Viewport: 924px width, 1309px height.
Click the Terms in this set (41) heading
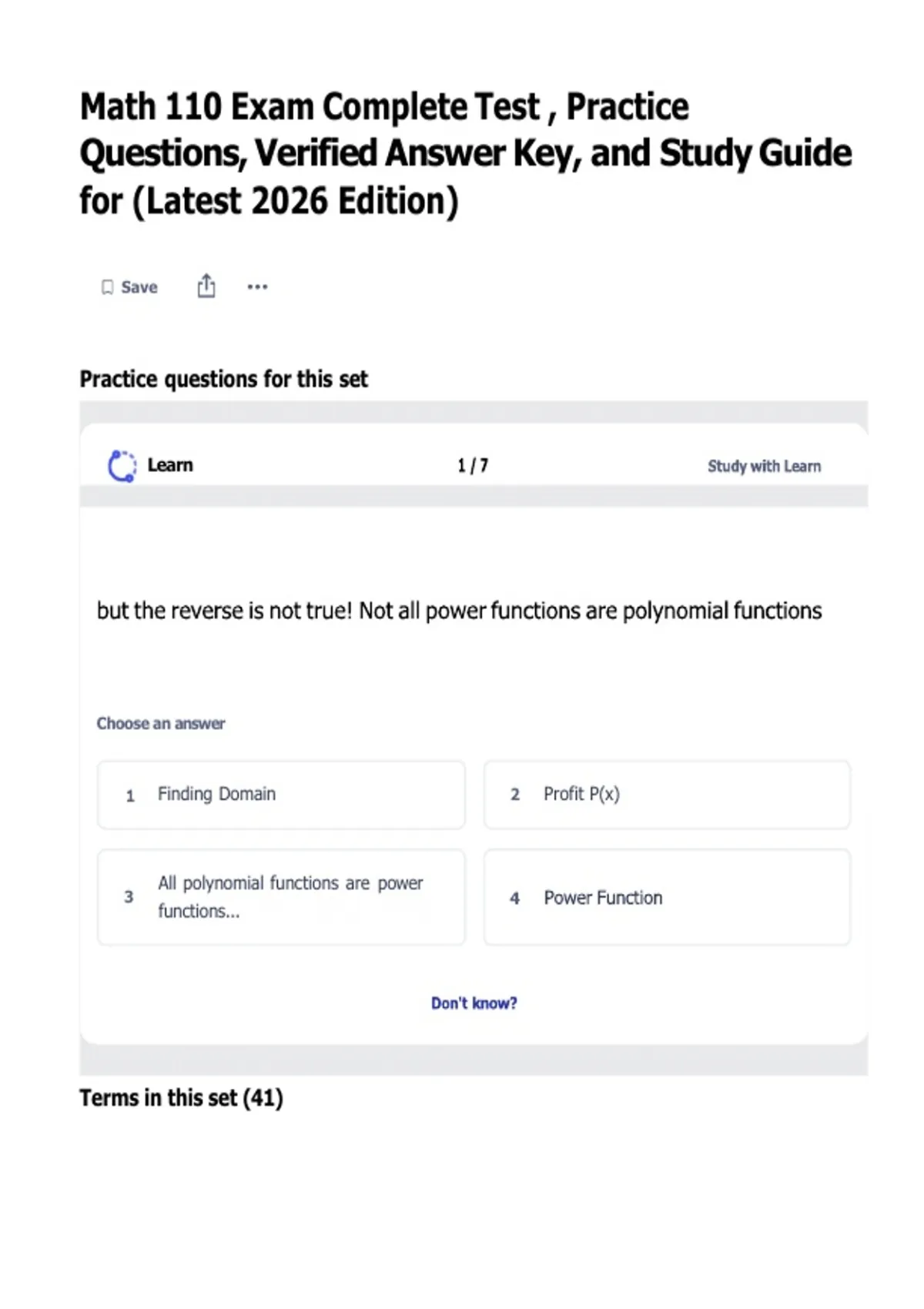(181, 1098)
